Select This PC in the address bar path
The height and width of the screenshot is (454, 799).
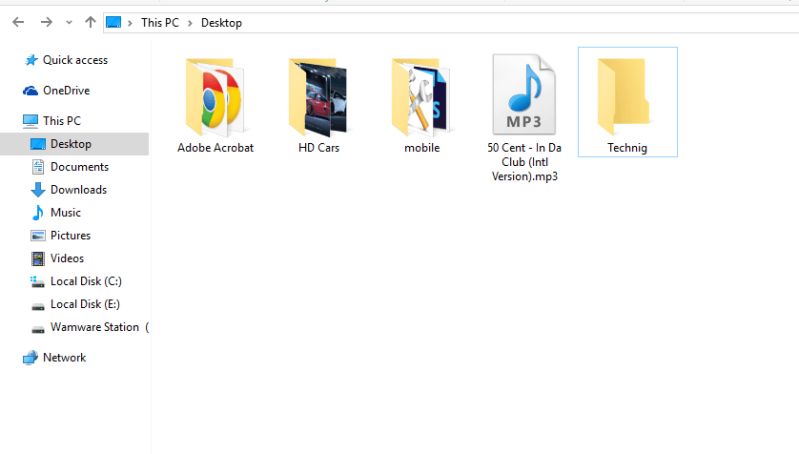[160, 23]
